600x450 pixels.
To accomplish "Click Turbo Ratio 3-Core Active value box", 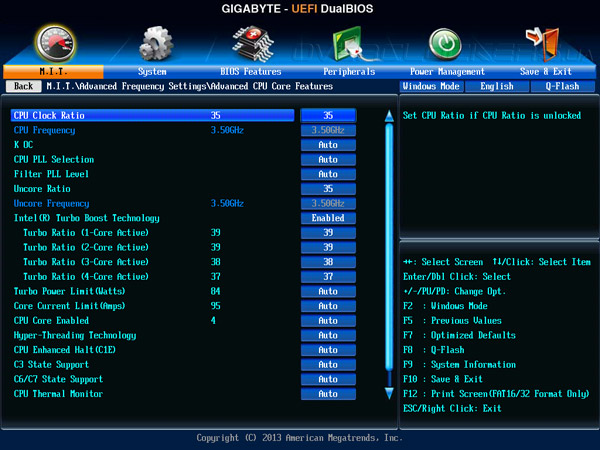I will point(328,262).
